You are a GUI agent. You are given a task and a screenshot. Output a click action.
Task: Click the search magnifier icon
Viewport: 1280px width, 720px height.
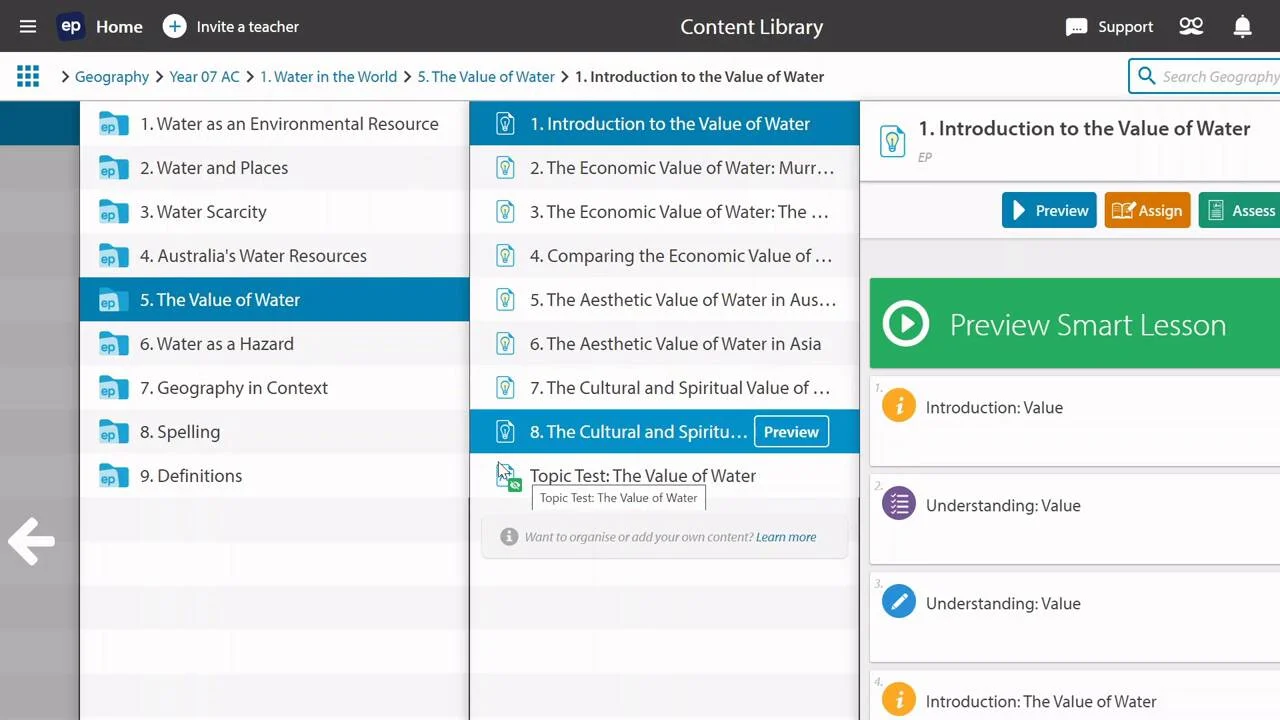pyautogui.click(x=1145, y=76)
